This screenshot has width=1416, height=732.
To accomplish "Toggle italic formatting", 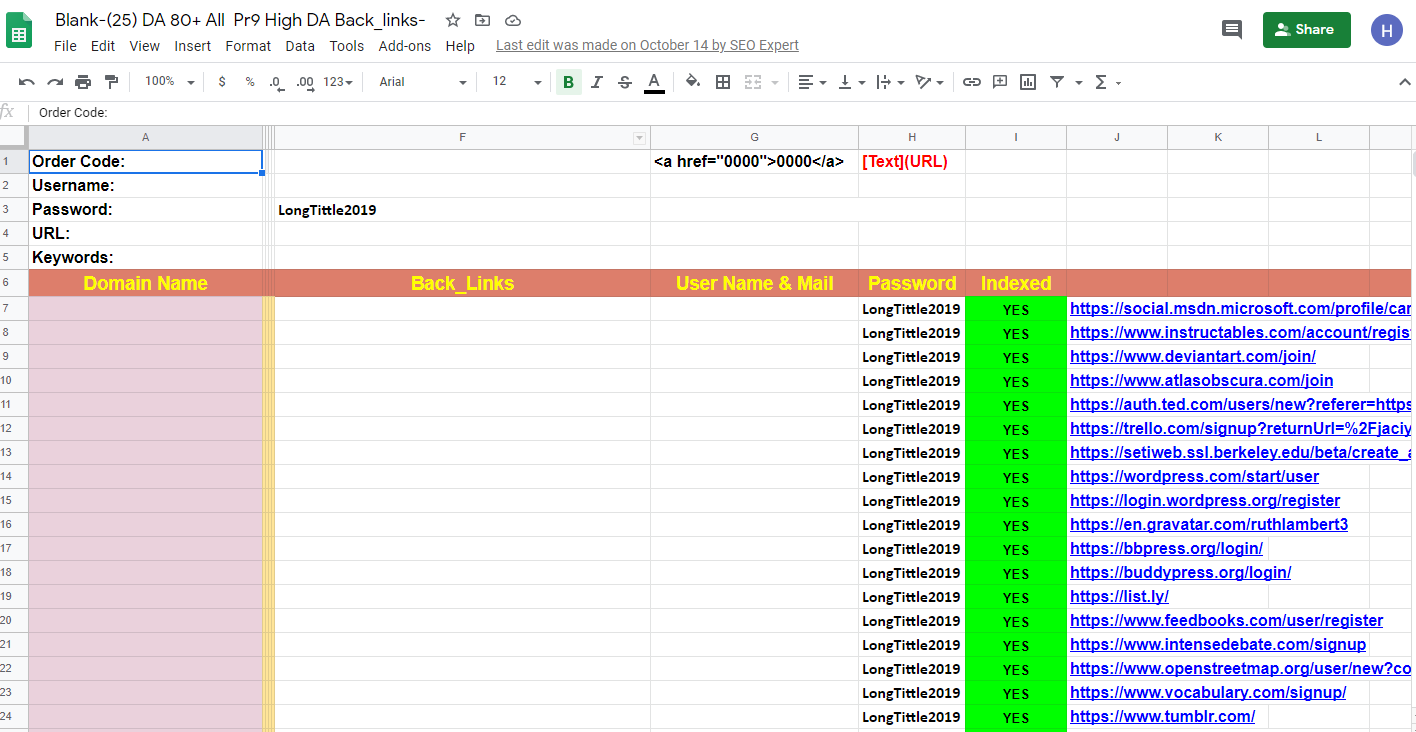I will (x=596, y=81).
